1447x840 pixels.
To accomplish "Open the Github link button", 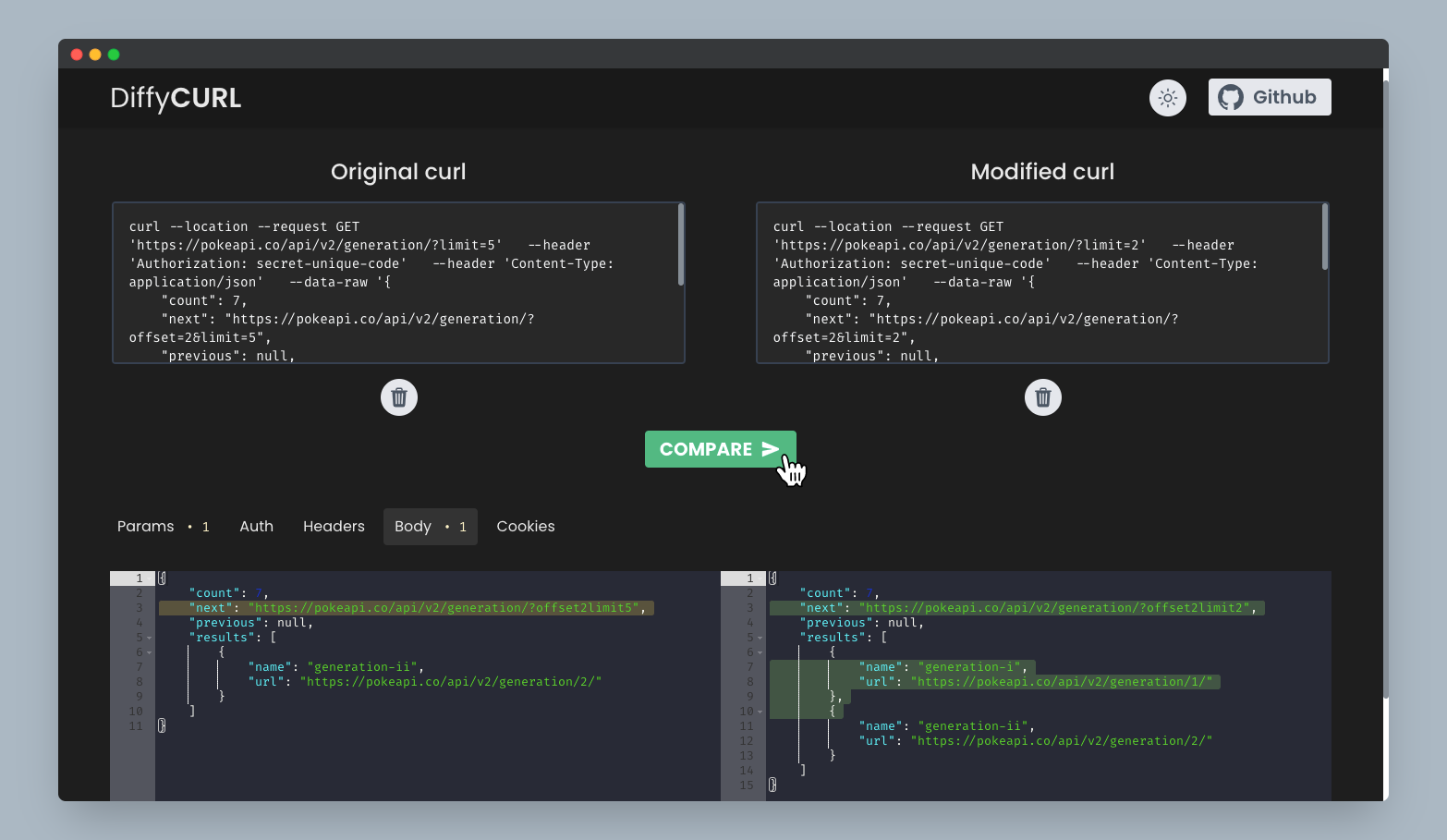I will [x=1270, y=97].
